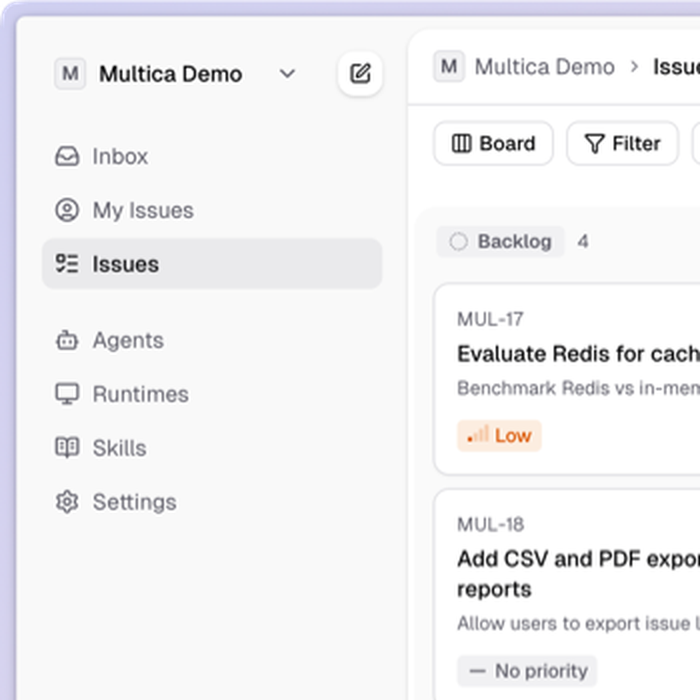Click the Multica Demo breadcrumb link

544,67
